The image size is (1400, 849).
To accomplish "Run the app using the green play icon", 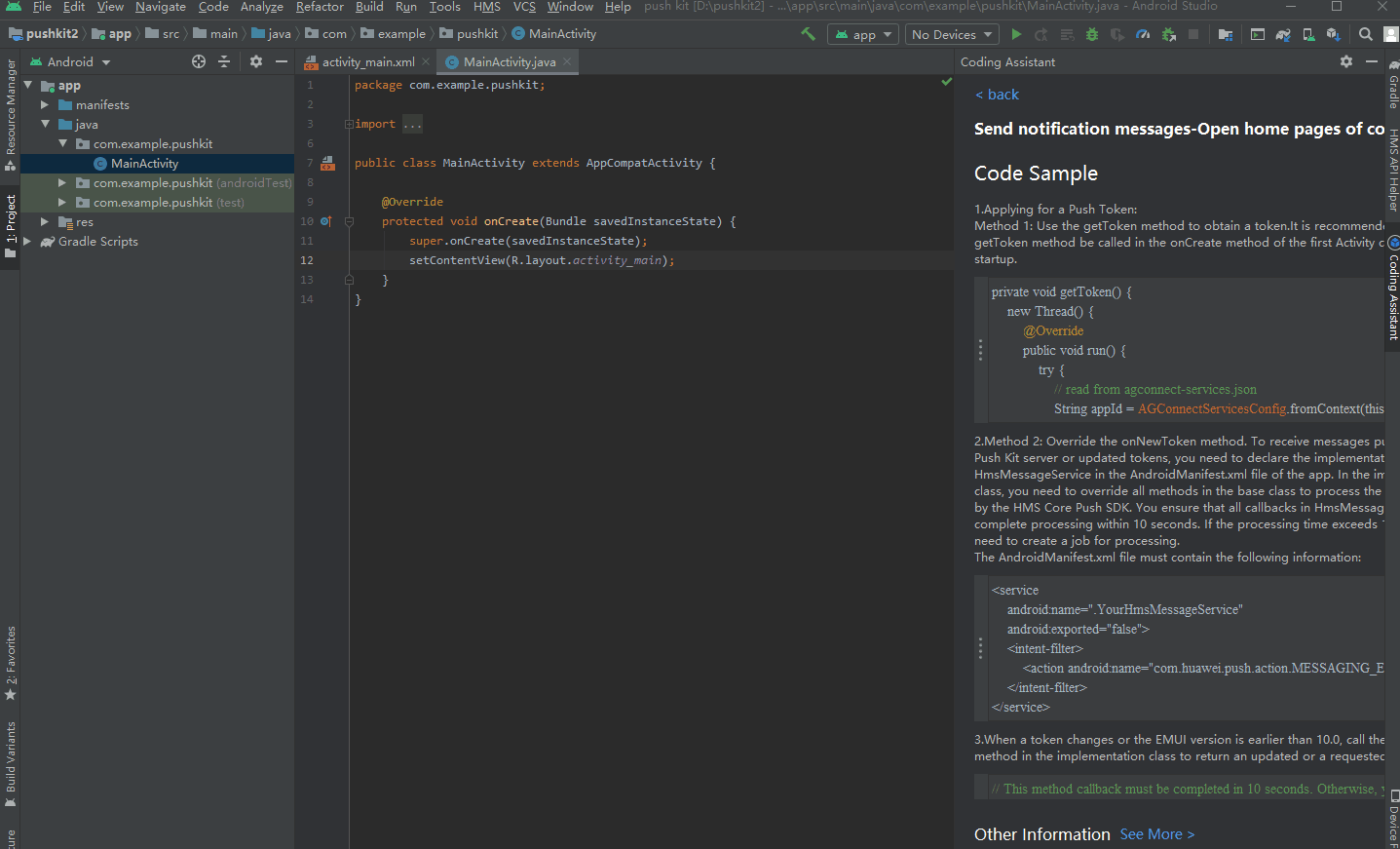I will point(1016,33).
